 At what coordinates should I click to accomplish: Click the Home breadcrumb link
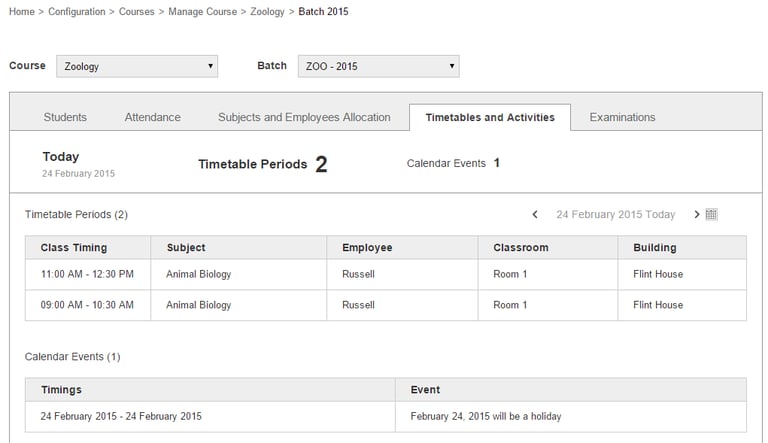tap(21, 12)
